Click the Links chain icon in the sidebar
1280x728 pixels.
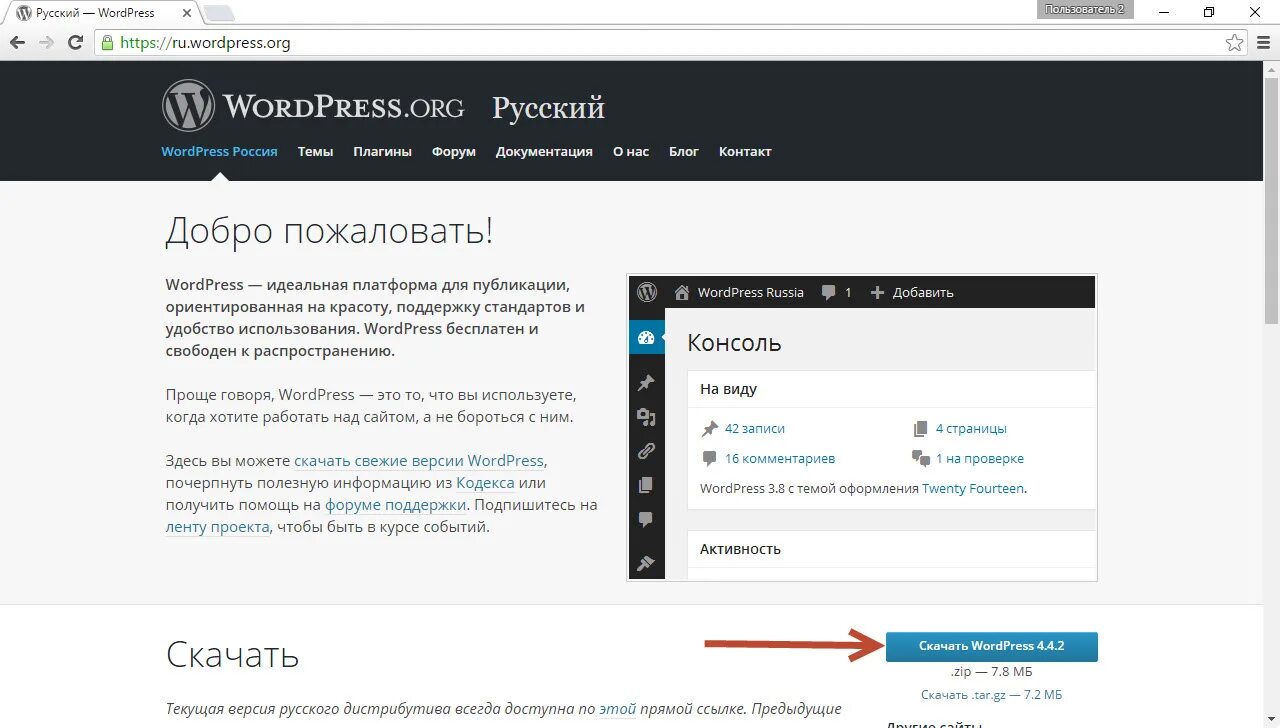(646, 451)
